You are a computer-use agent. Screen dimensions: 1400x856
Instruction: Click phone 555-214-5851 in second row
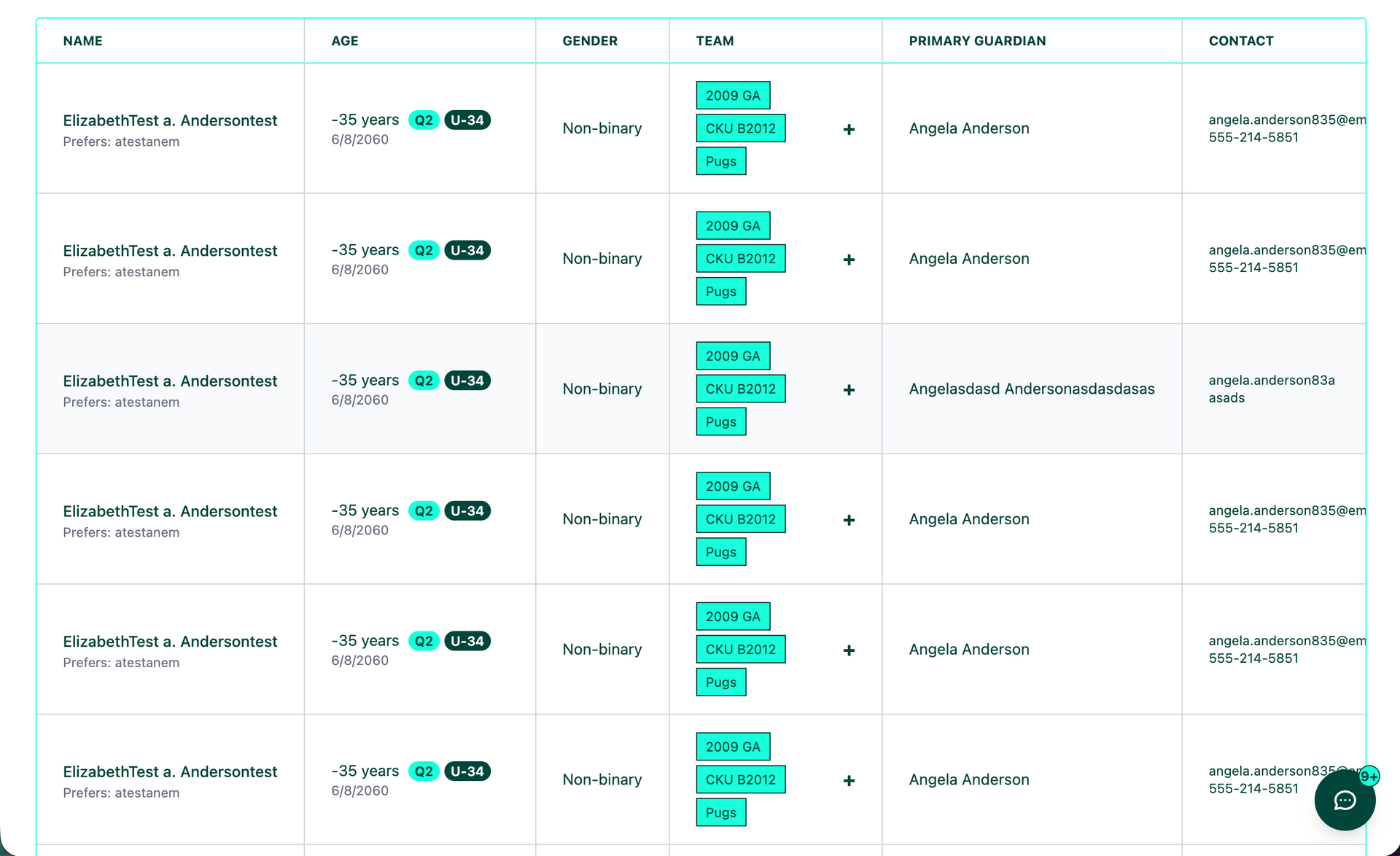pyautogui.click(x=1253, y=268)
